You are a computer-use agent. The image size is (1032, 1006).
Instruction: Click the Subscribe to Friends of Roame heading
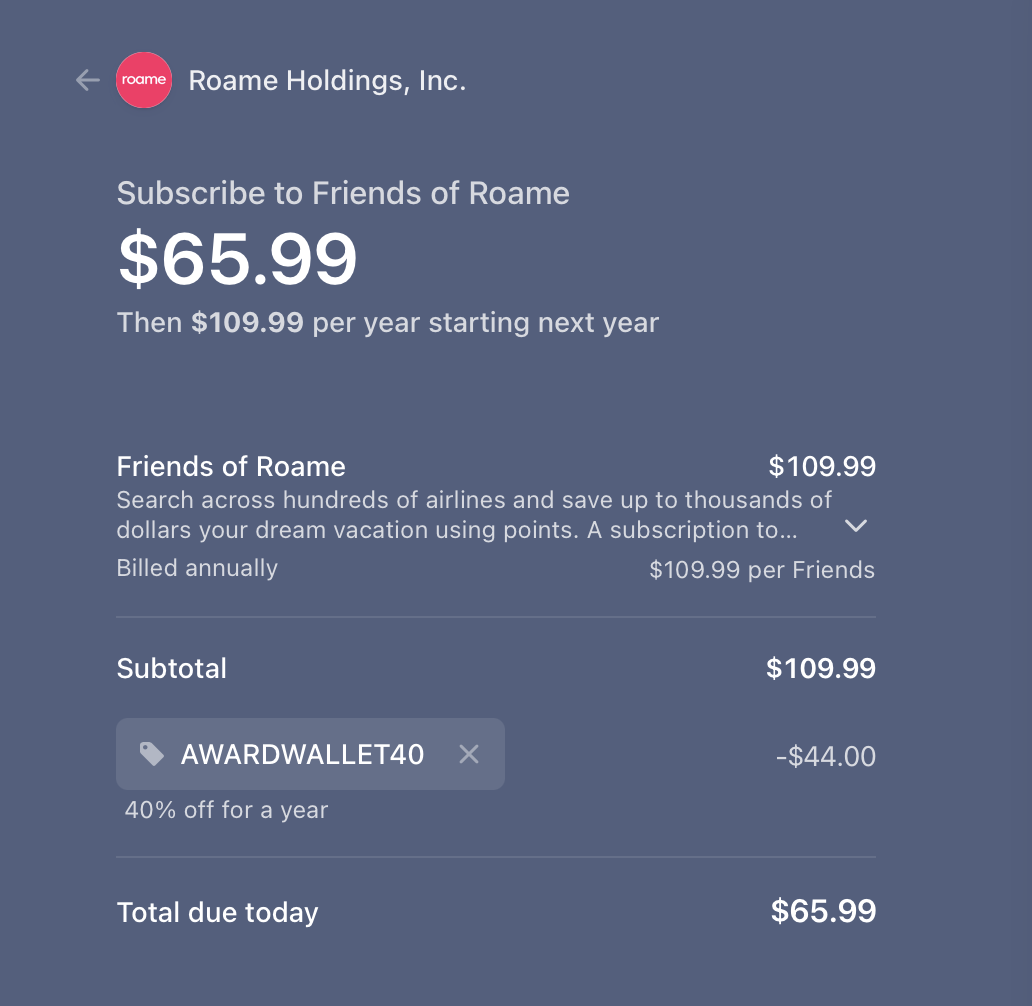pos(343,193)
